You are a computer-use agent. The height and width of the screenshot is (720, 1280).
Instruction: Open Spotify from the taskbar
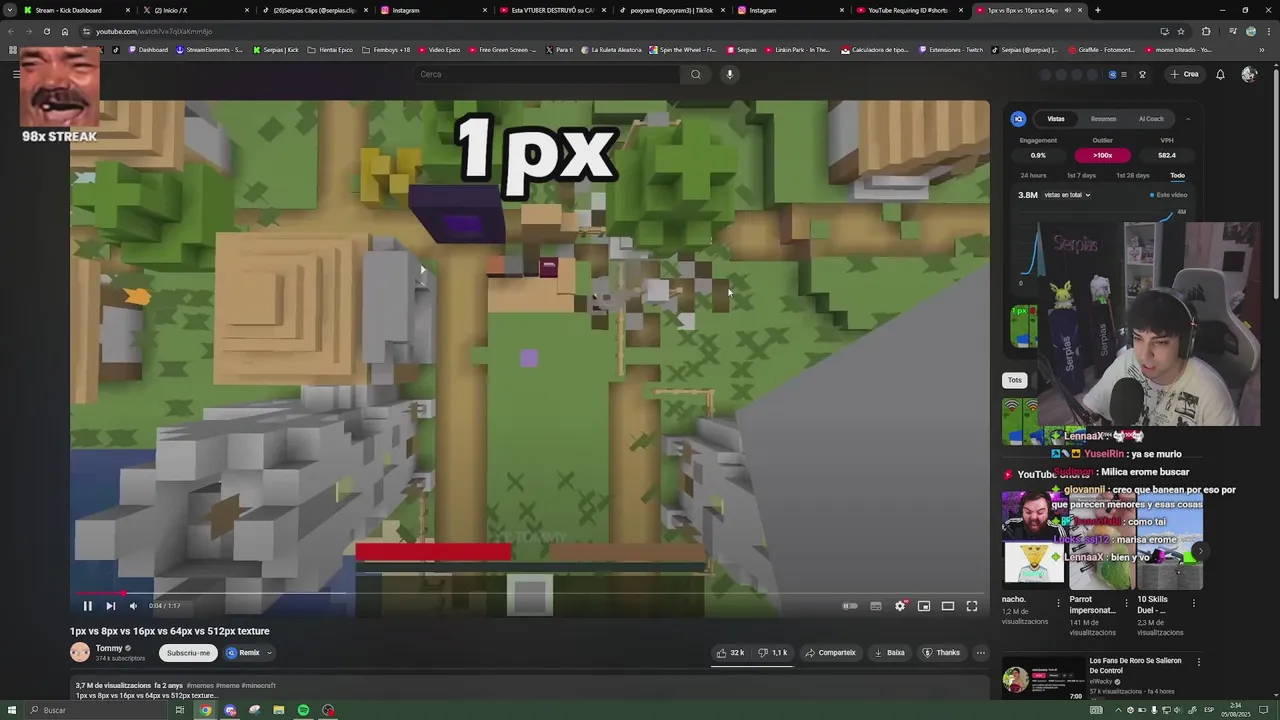click(303, 710)
